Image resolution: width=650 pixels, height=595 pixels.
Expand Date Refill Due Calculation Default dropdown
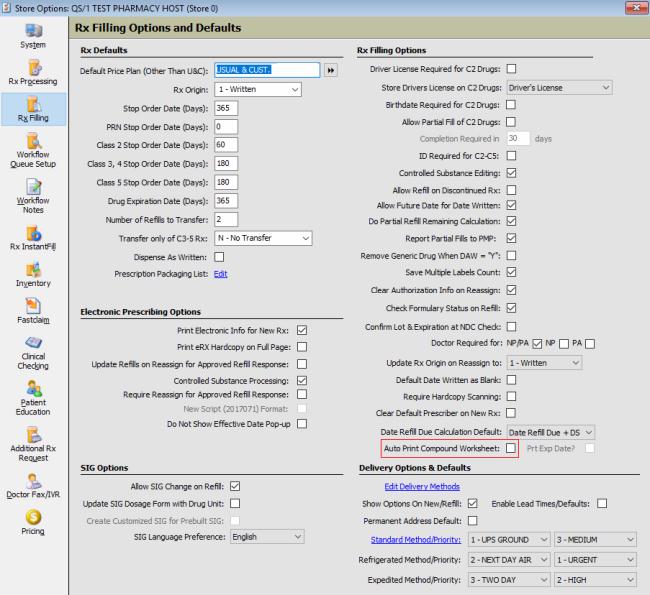pyautogui.click(x=551, y=432)
